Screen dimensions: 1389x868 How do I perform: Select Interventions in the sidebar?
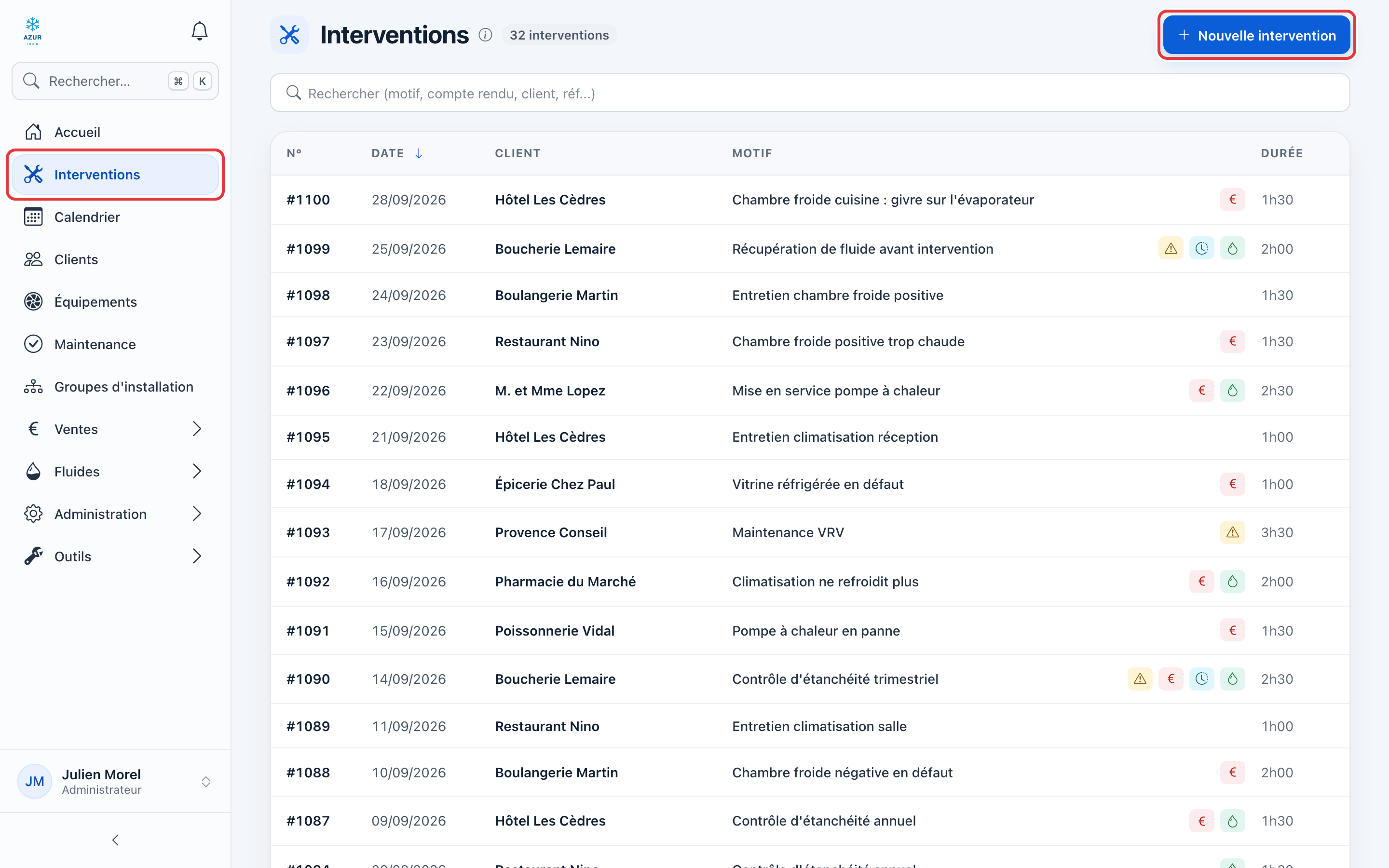pos(115,175)
